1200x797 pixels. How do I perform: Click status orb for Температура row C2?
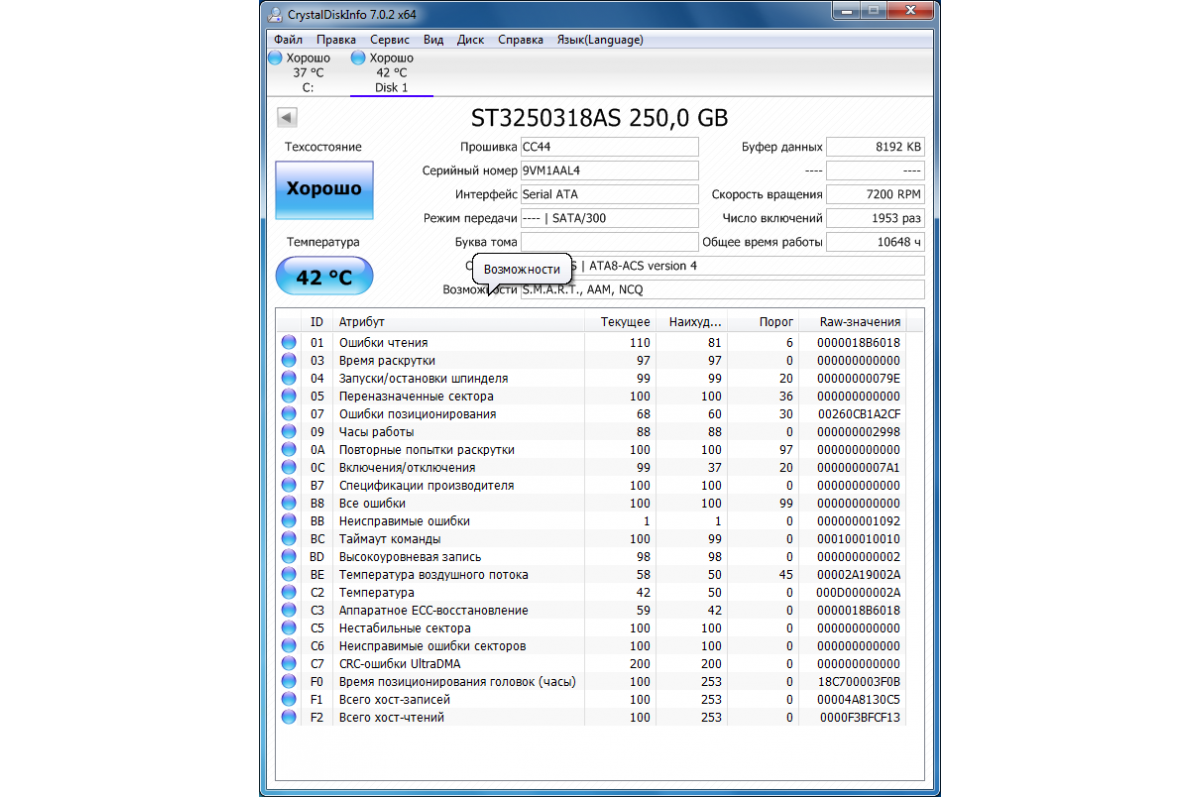point(289,592)
